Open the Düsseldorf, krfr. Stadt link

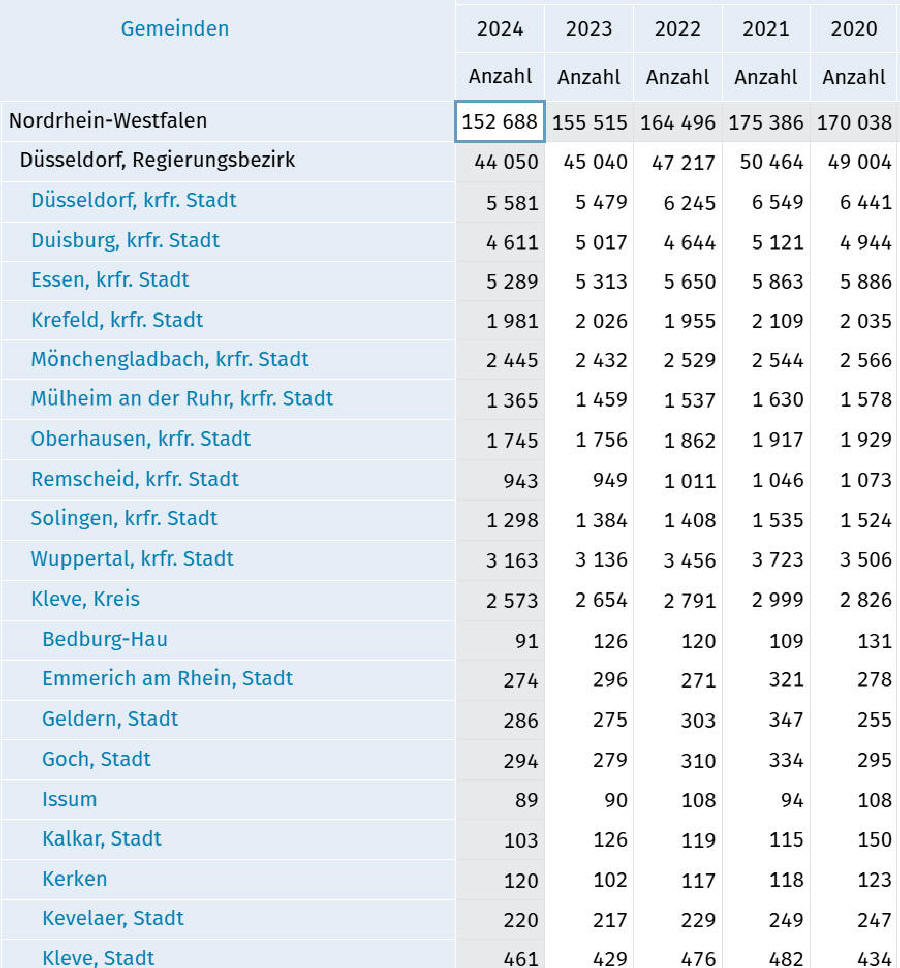[x=134, y=201]
